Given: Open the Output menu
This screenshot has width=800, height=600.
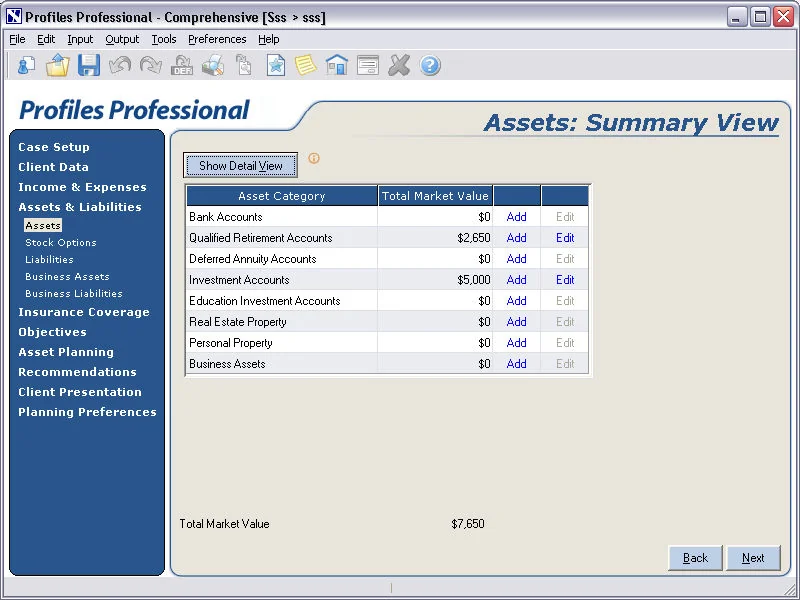Looking at the screenshot, I should [x=122, y=39].
